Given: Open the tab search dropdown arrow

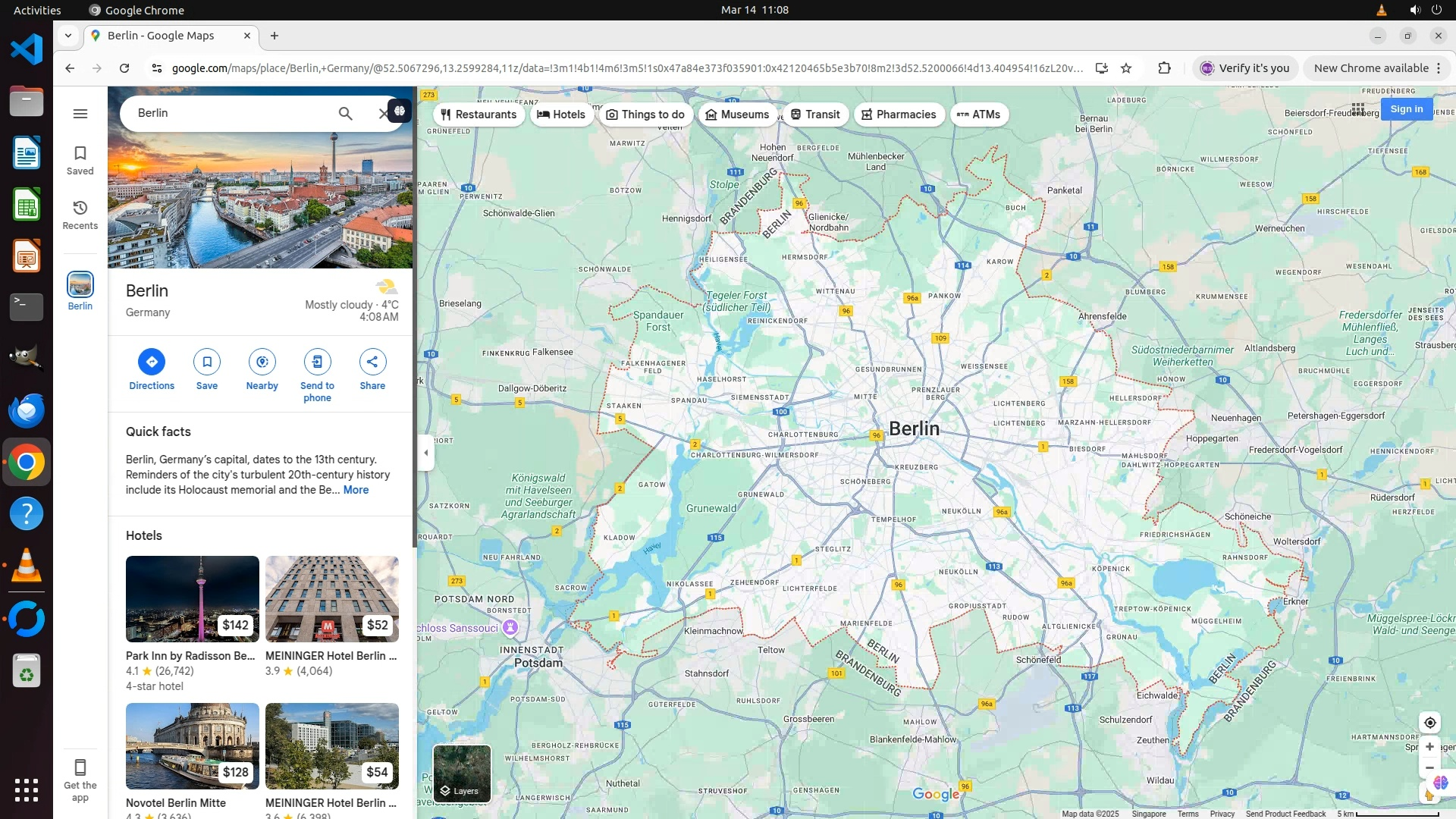Looking at the screenshot, I should [x=68, y=36].
